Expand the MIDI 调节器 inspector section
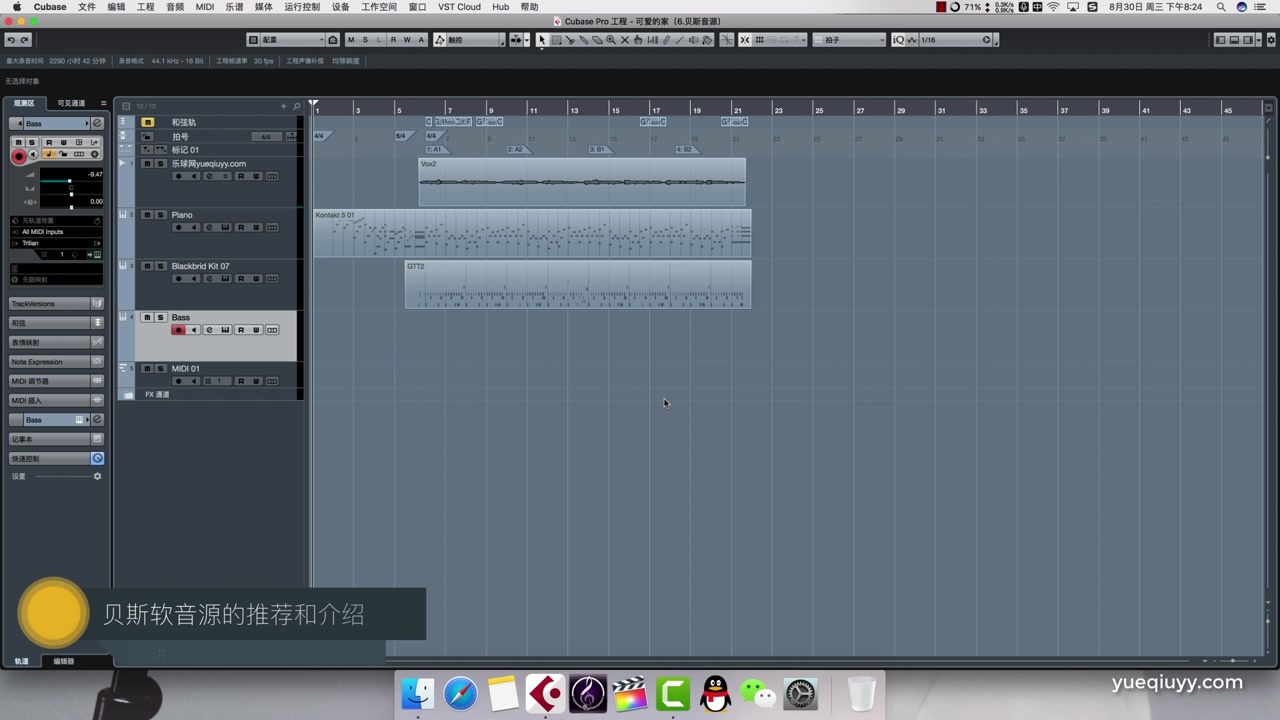1280x720 pixels. (x=57, y=381)
